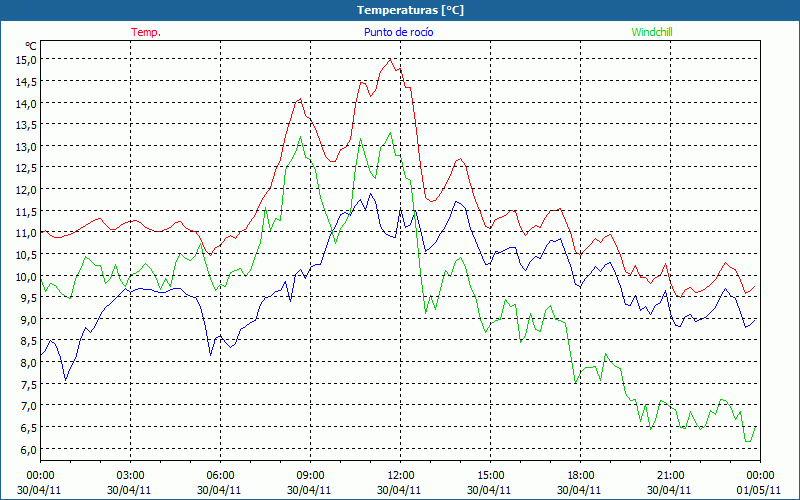Viewport: 800px width, 500px height.
Task: Click the 03:00 time axis label
Action: tap(130, 476)
